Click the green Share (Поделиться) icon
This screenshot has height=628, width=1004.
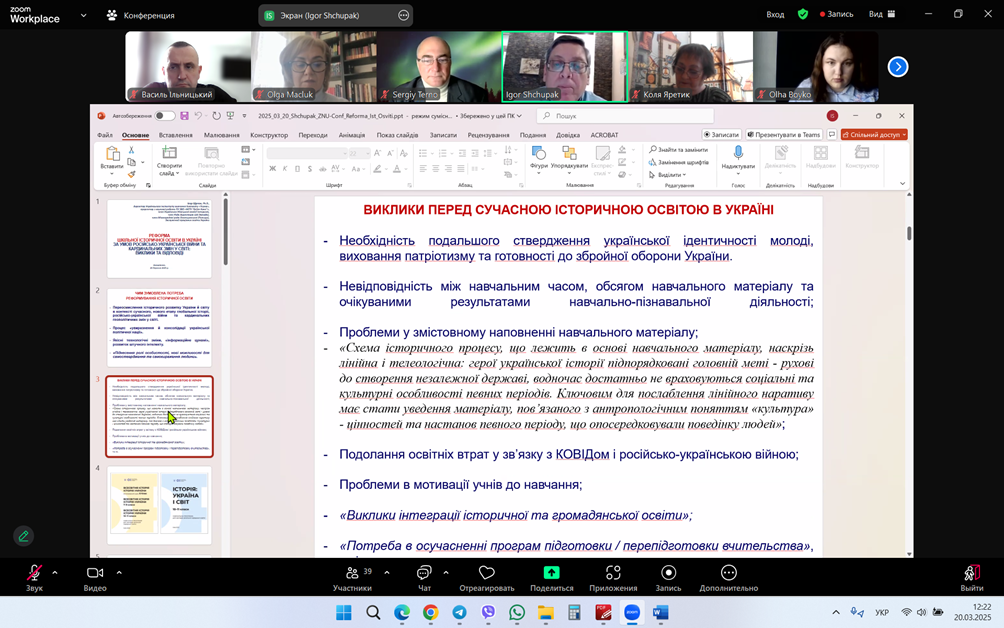click(551, 573)
